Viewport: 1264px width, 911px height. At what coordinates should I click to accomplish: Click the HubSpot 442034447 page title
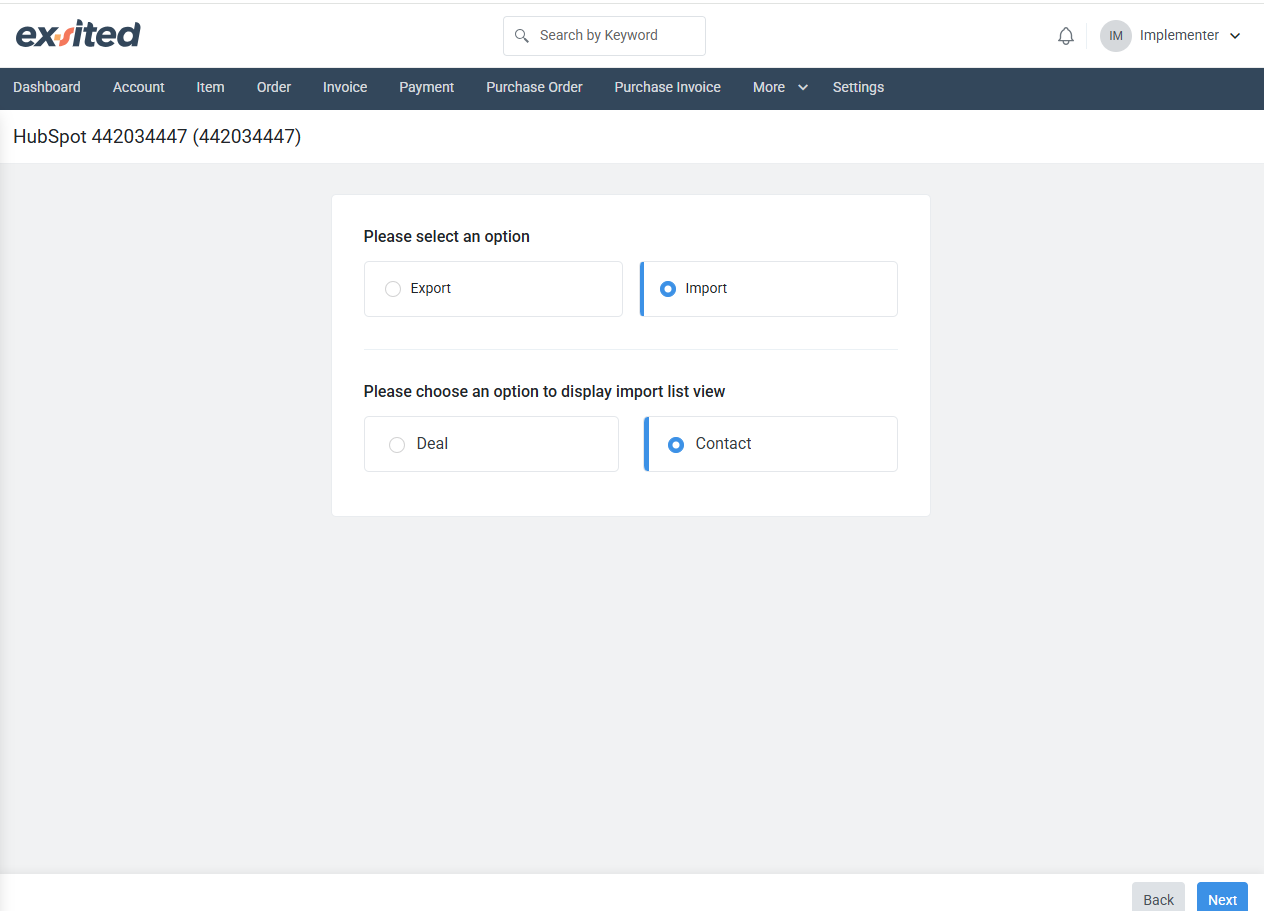157,137
